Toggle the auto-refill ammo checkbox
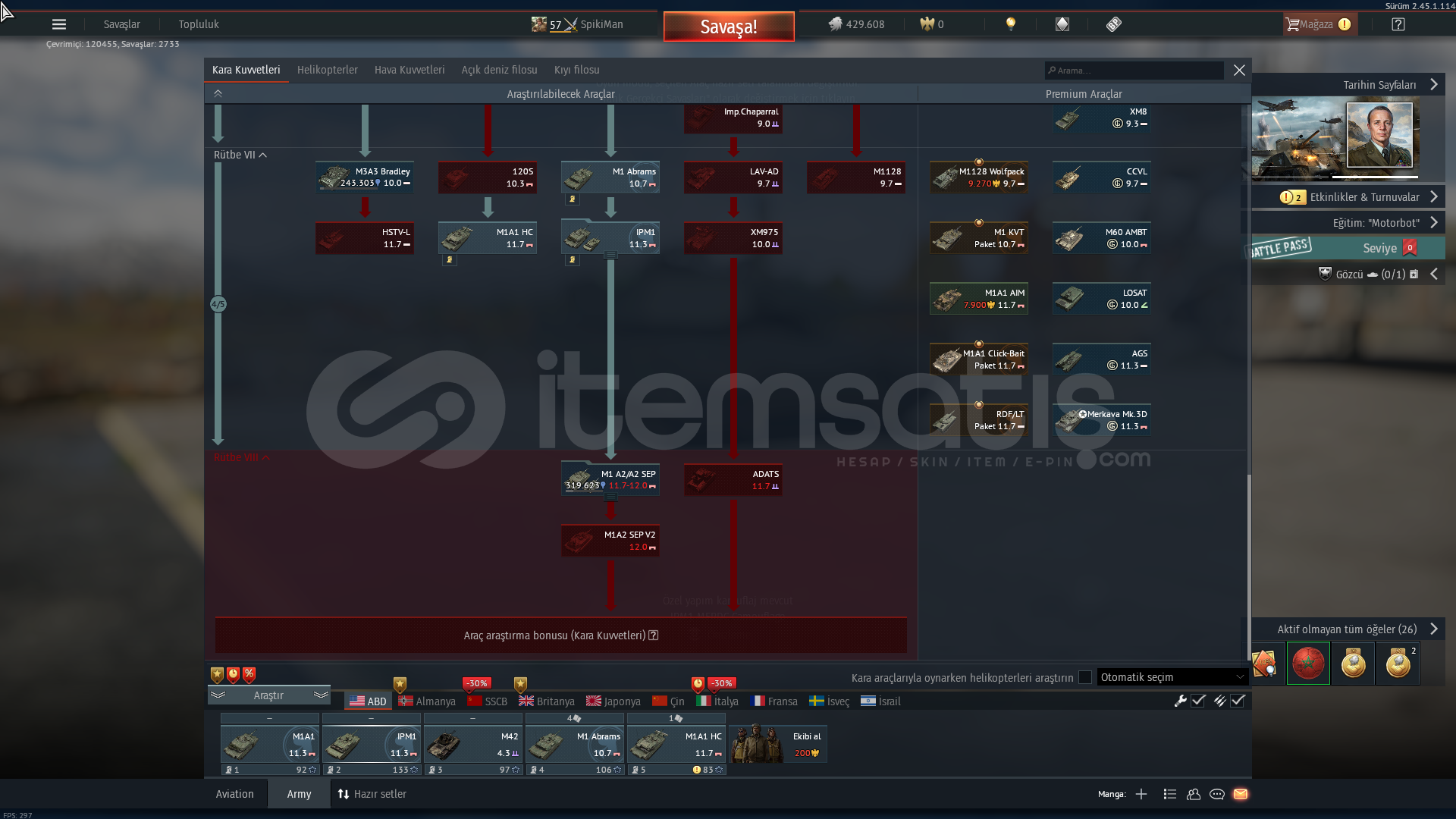This screenshot has height=819, width=1456. 1238,701
